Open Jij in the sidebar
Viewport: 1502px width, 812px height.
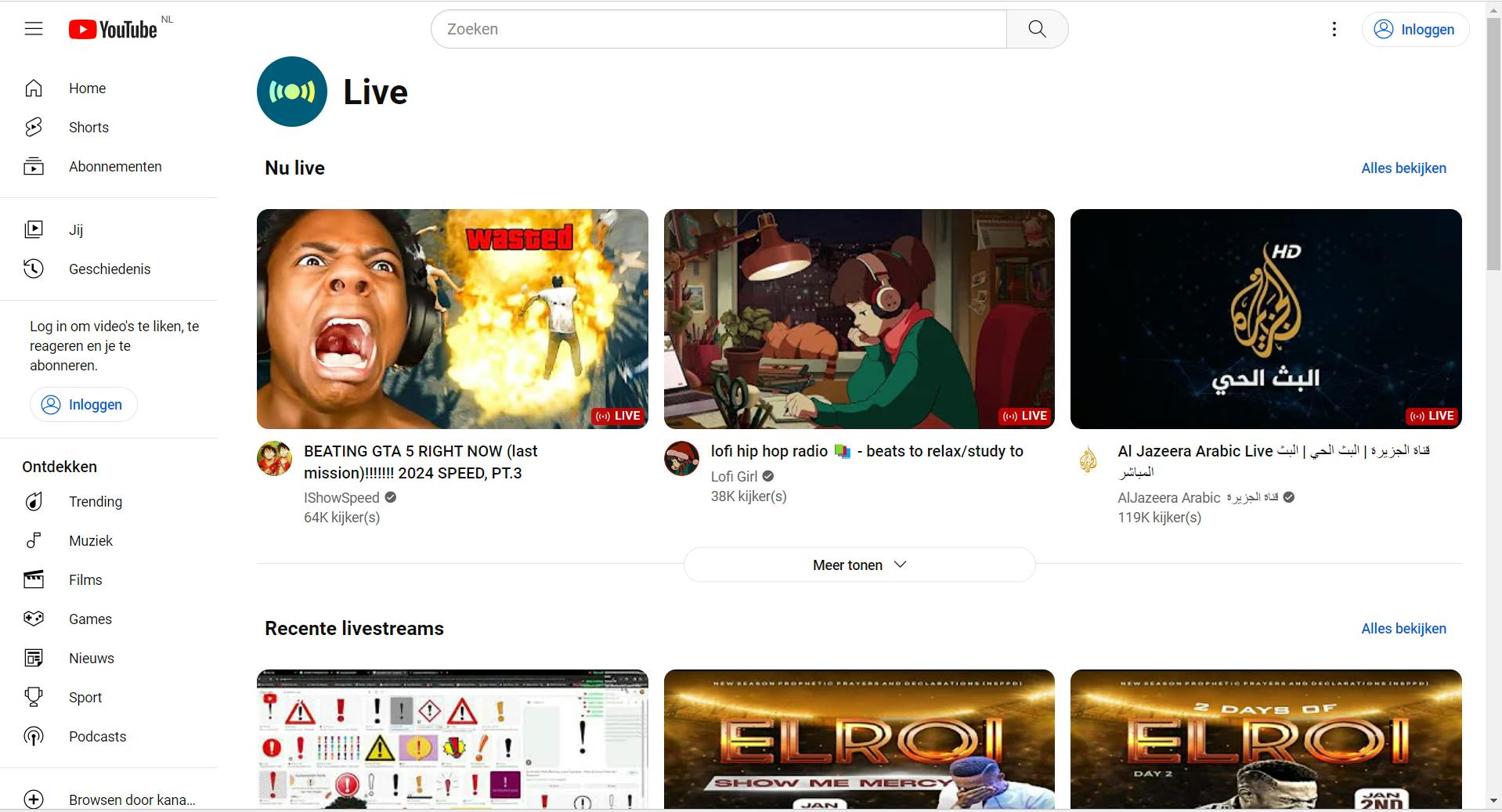[x=109, y=230]
